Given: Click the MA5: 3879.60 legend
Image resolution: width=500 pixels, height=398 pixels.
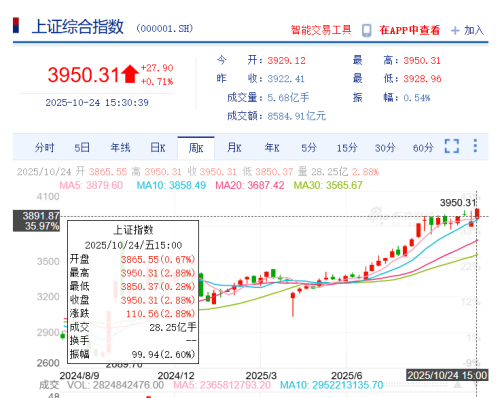Looking at the screenshot, I should (x=91, y=185).
